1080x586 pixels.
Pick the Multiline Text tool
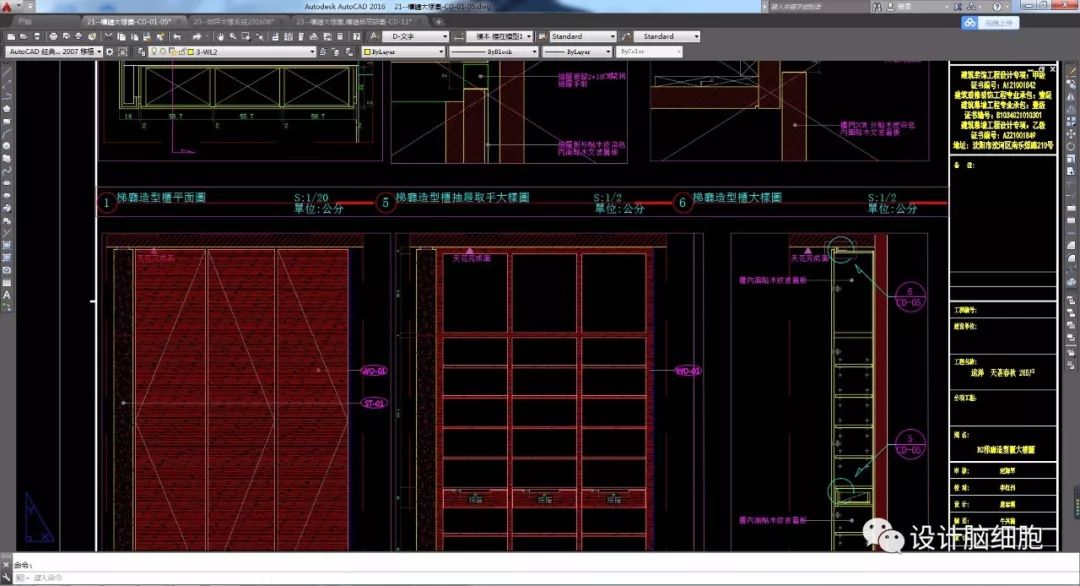coord(7,295)
